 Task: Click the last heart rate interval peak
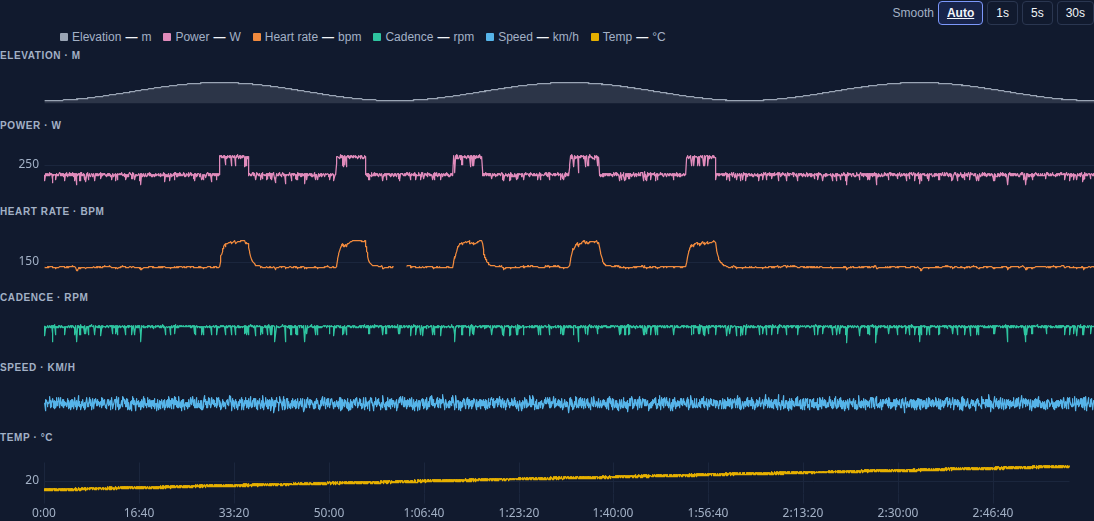pos(702,244)
